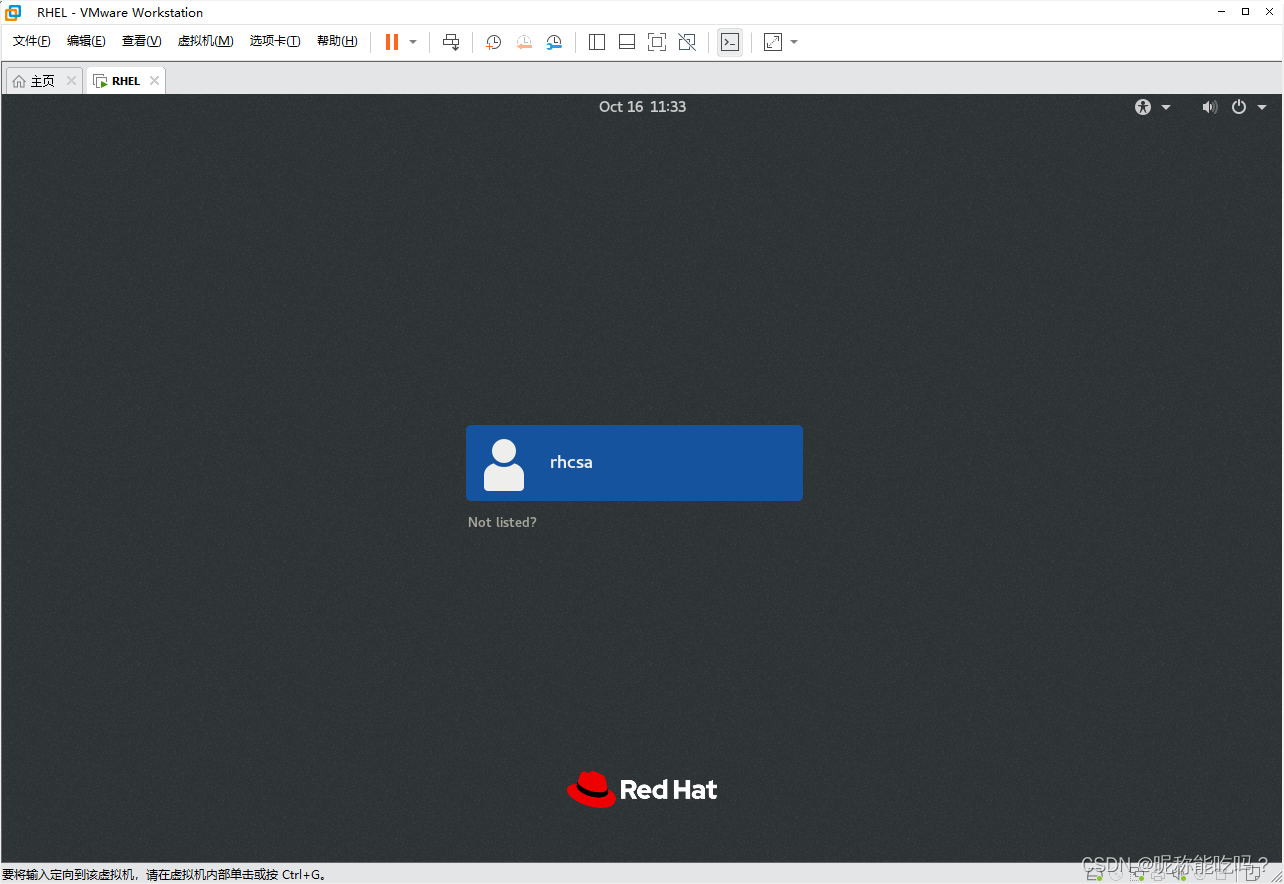This screenshot has width=1284, height=884.
Task: Expand the stretch mode dropdown arrow
Action: [794, 42]
